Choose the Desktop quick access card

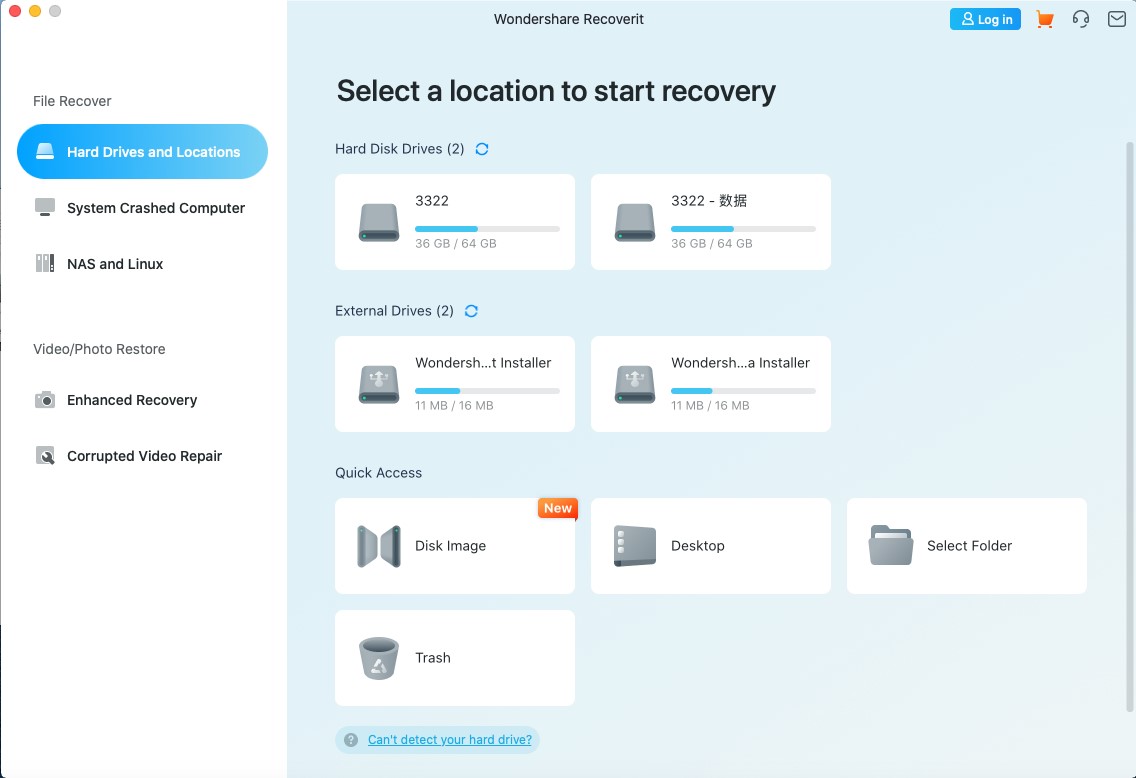711,546
